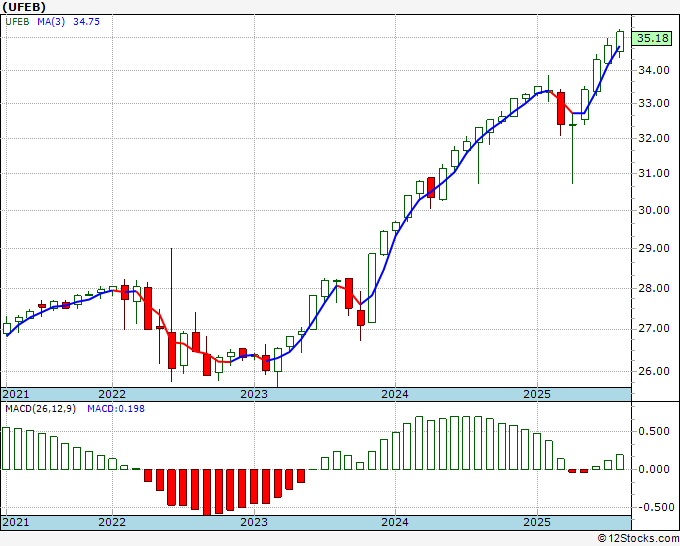Click the MACD(26,12,9) indicator label
The image size is (680, 546).
pos(40,409)
